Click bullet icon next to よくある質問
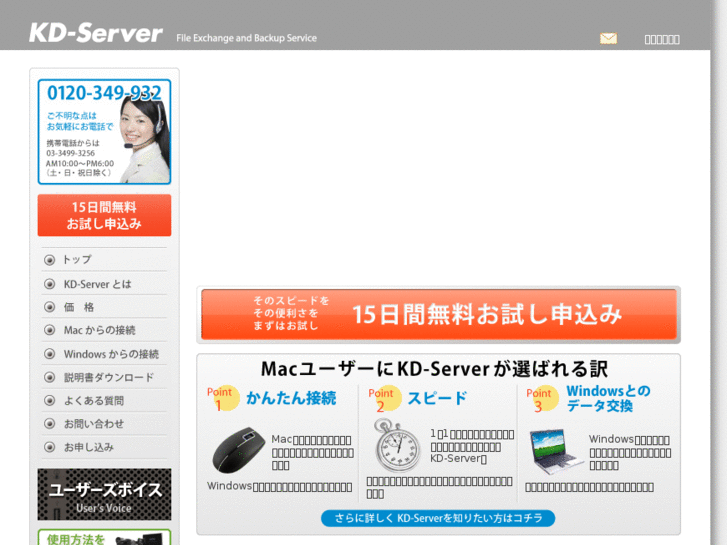The width and height of the screenshot is (727, 545). (49, 400)
